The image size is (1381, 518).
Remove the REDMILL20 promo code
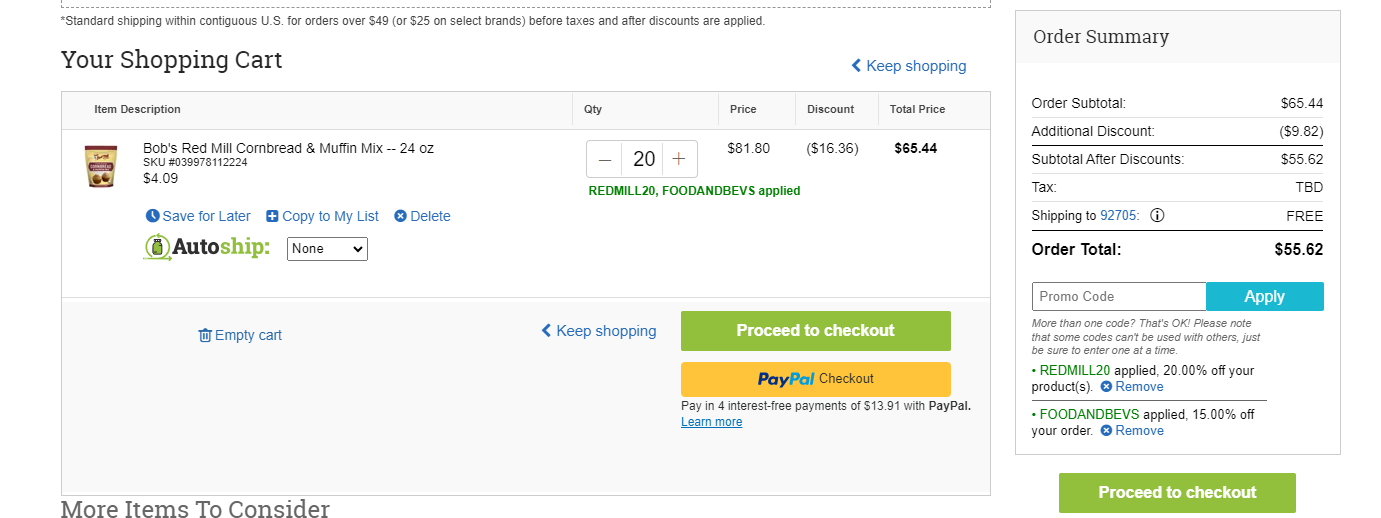click(1132, 387)
